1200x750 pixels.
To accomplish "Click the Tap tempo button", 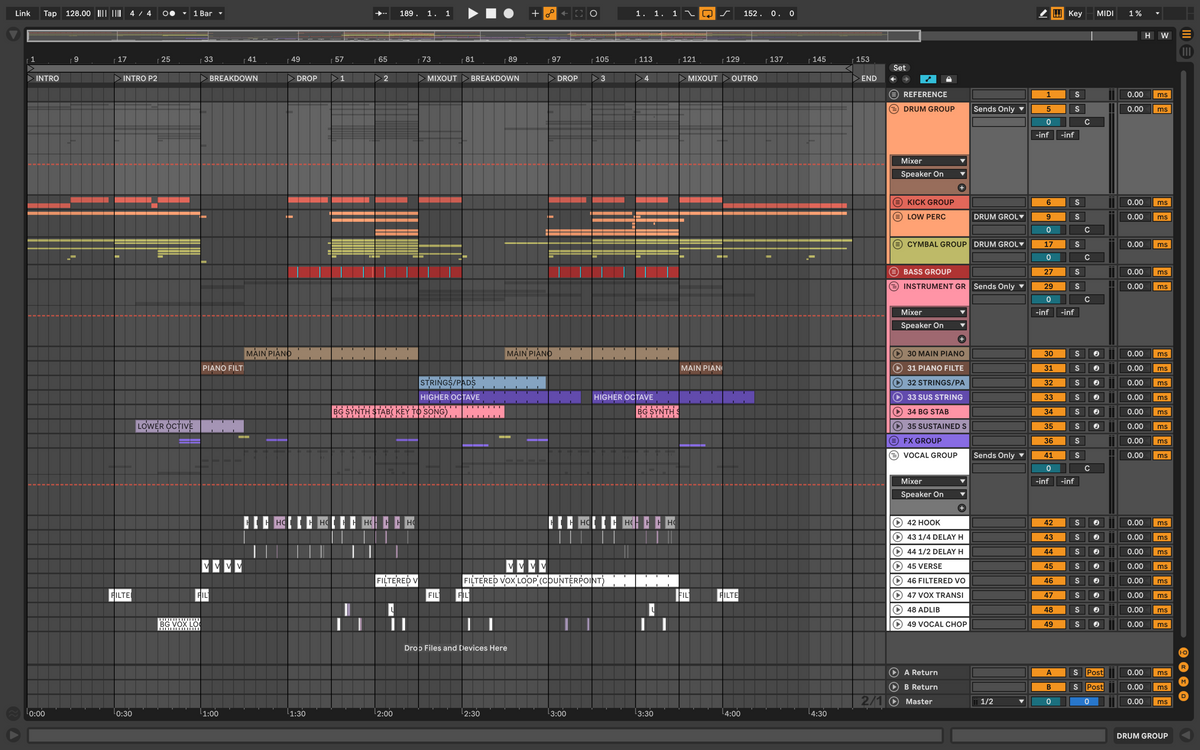I will 50,14.
